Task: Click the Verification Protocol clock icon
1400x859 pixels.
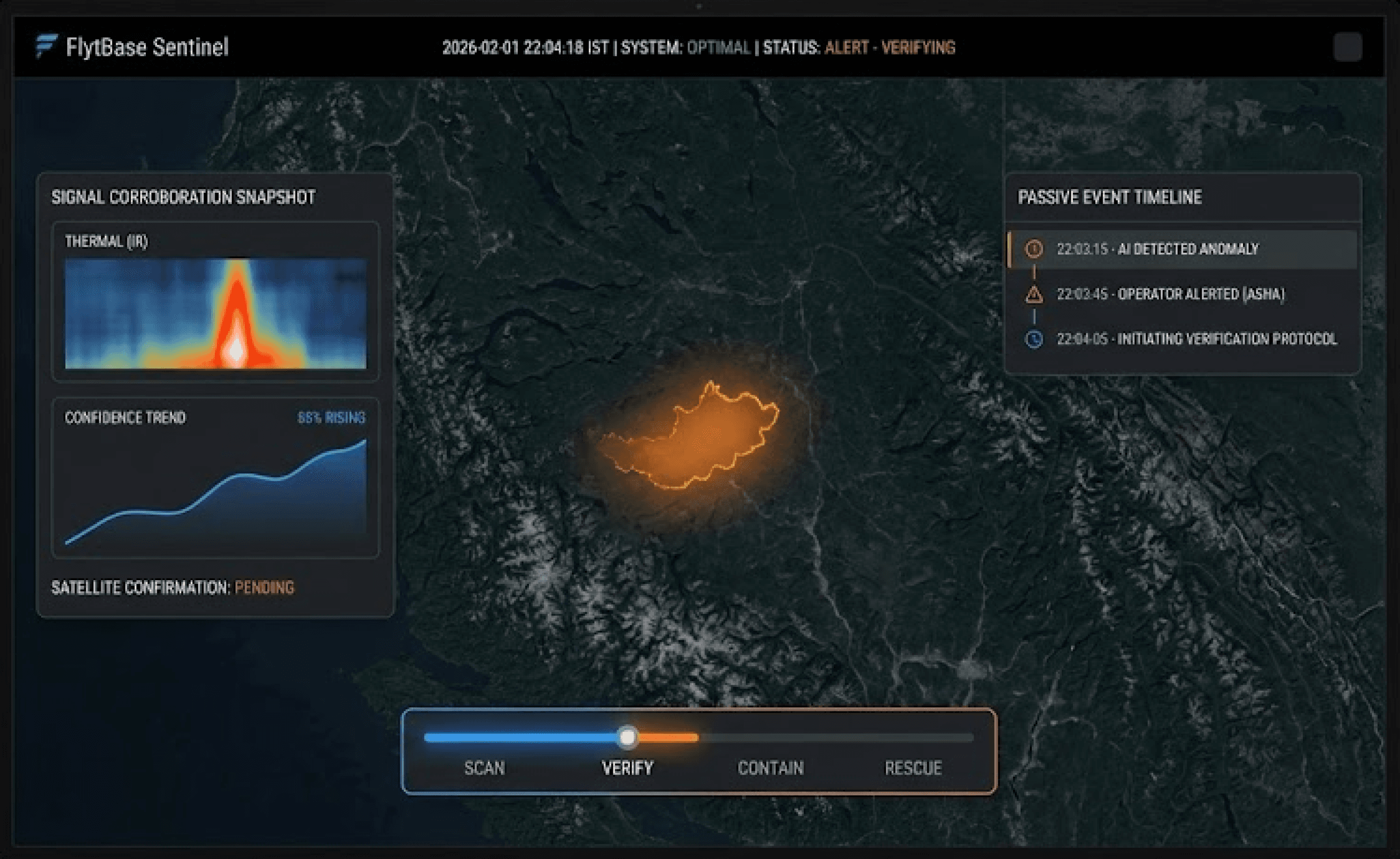Action: coord(1033,339)
